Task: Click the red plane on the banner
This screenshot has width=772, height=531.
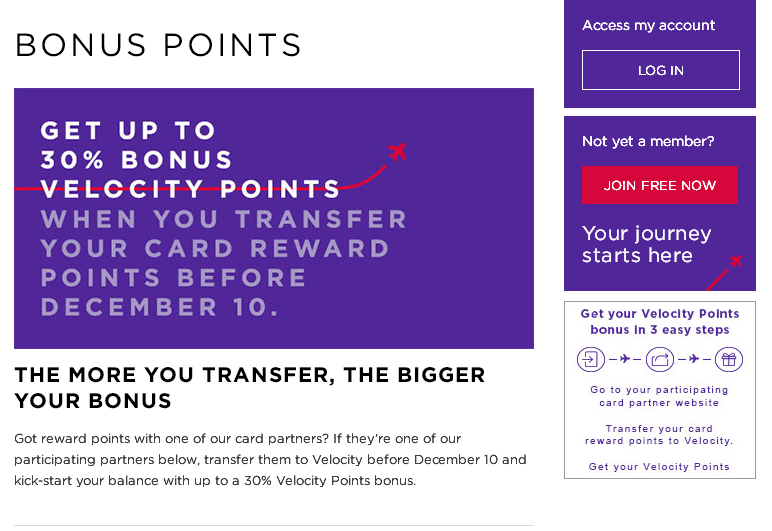Action: tap(397, 152)
